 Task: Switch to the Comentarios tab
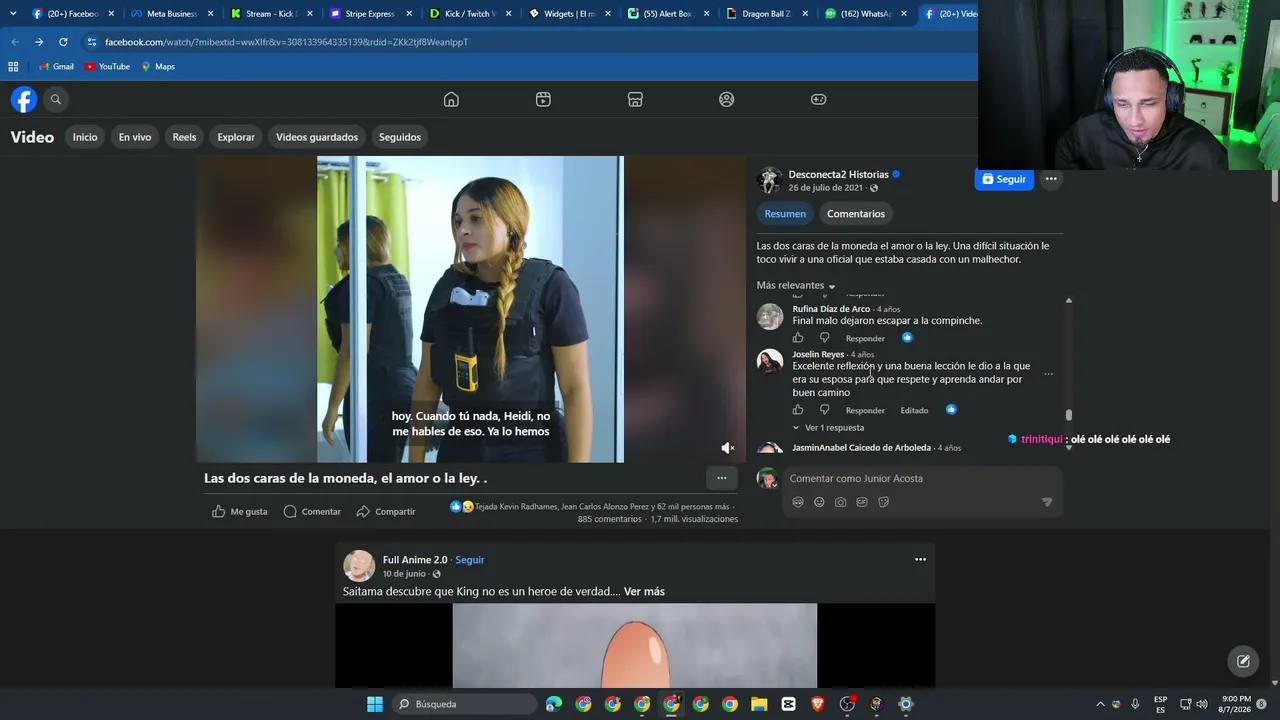click(856, 214)
